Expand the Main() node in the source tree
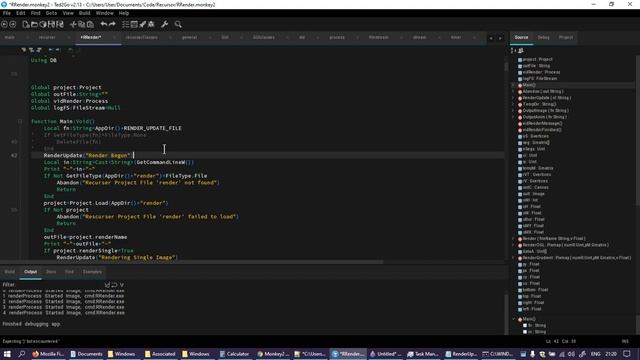 pyautogui.click(x=513, y=85)
